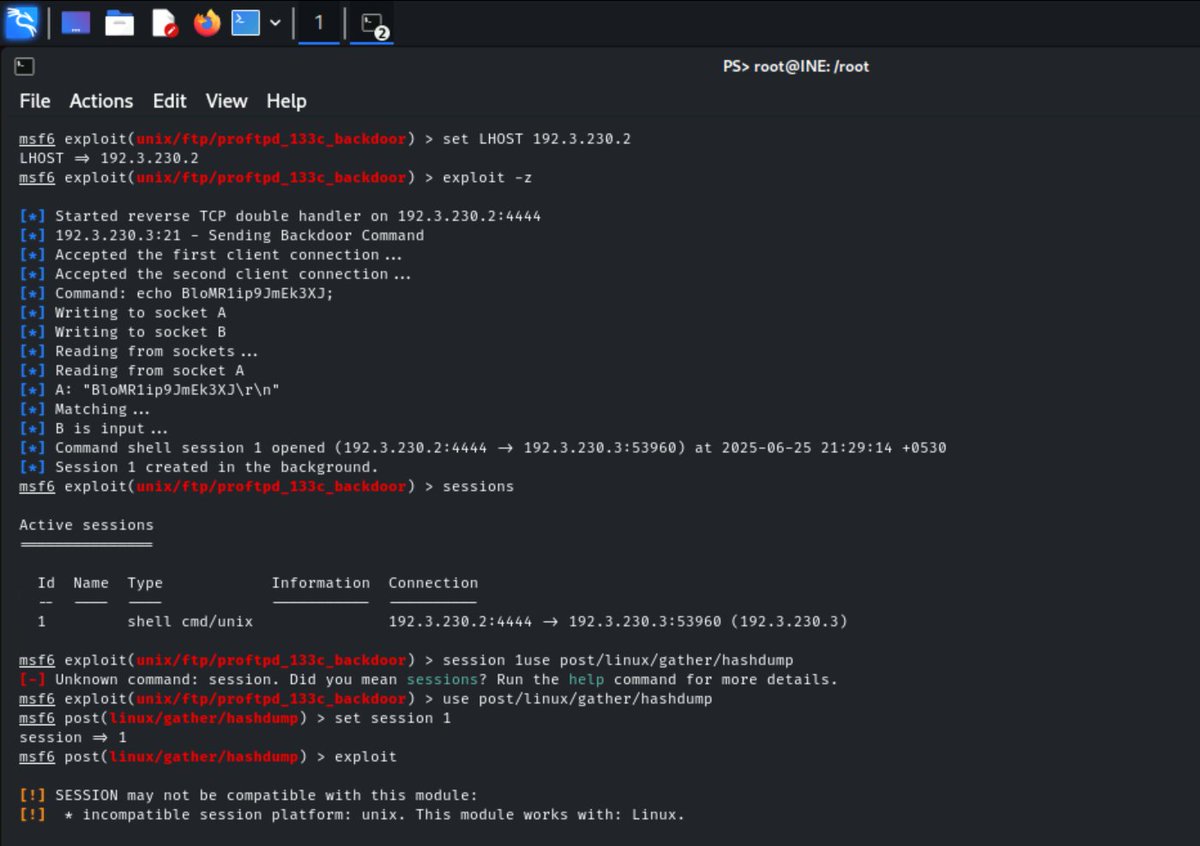
Task: Click the 'Matching...' output line
Action: (85, 409)
